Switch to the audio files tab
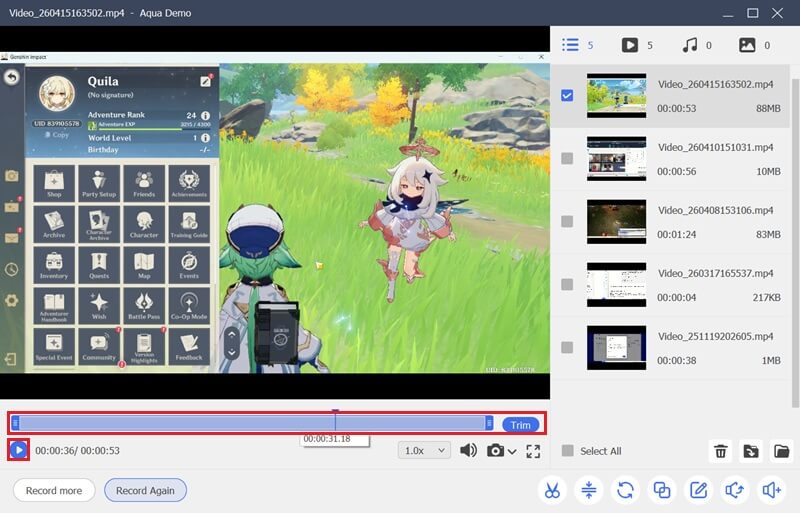The width and height of the screenshot is (800, 513). coord(696,45)
